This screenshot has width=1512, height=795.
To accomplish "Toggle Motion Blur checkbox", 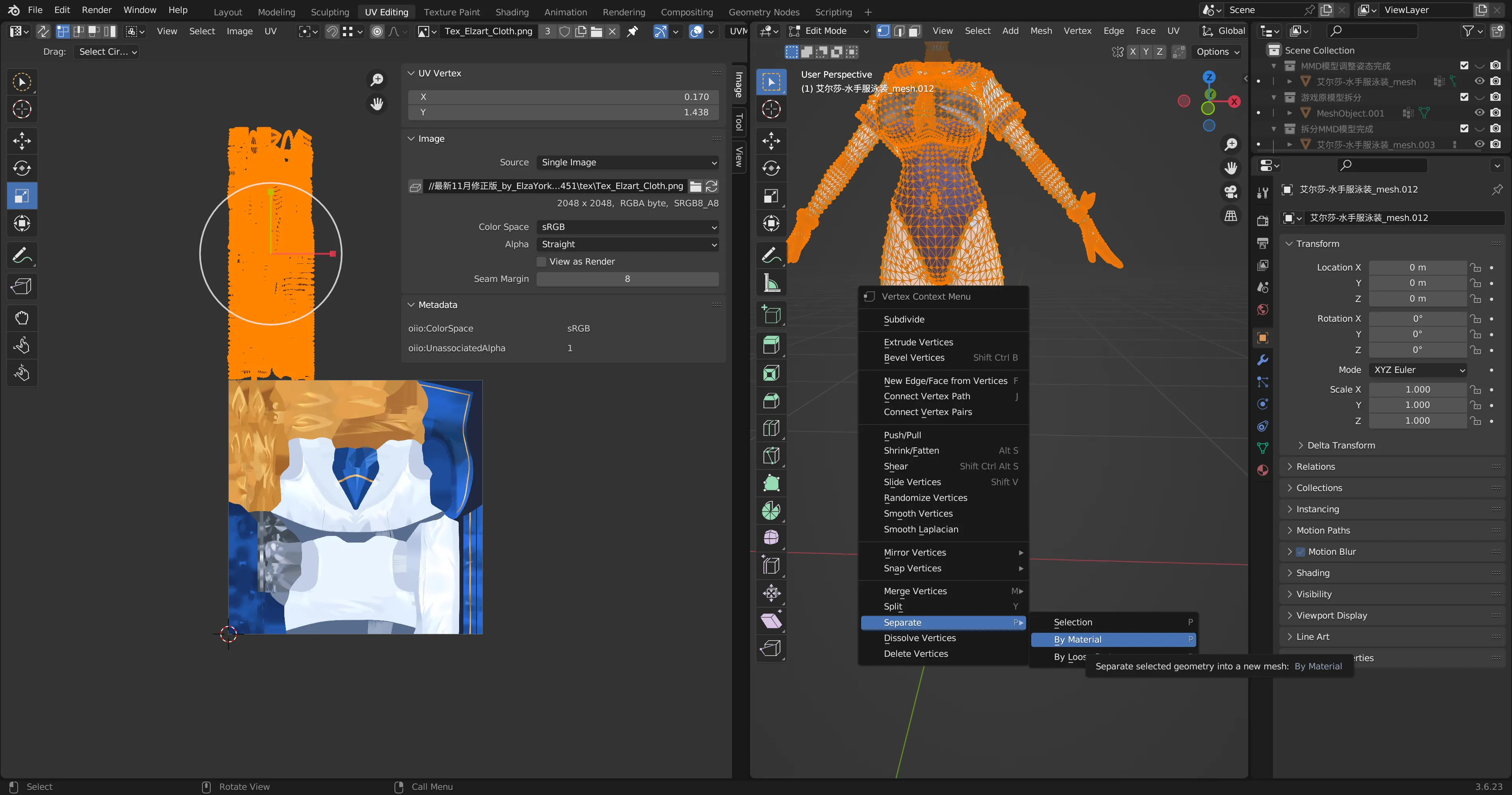I will [1300, 552].
